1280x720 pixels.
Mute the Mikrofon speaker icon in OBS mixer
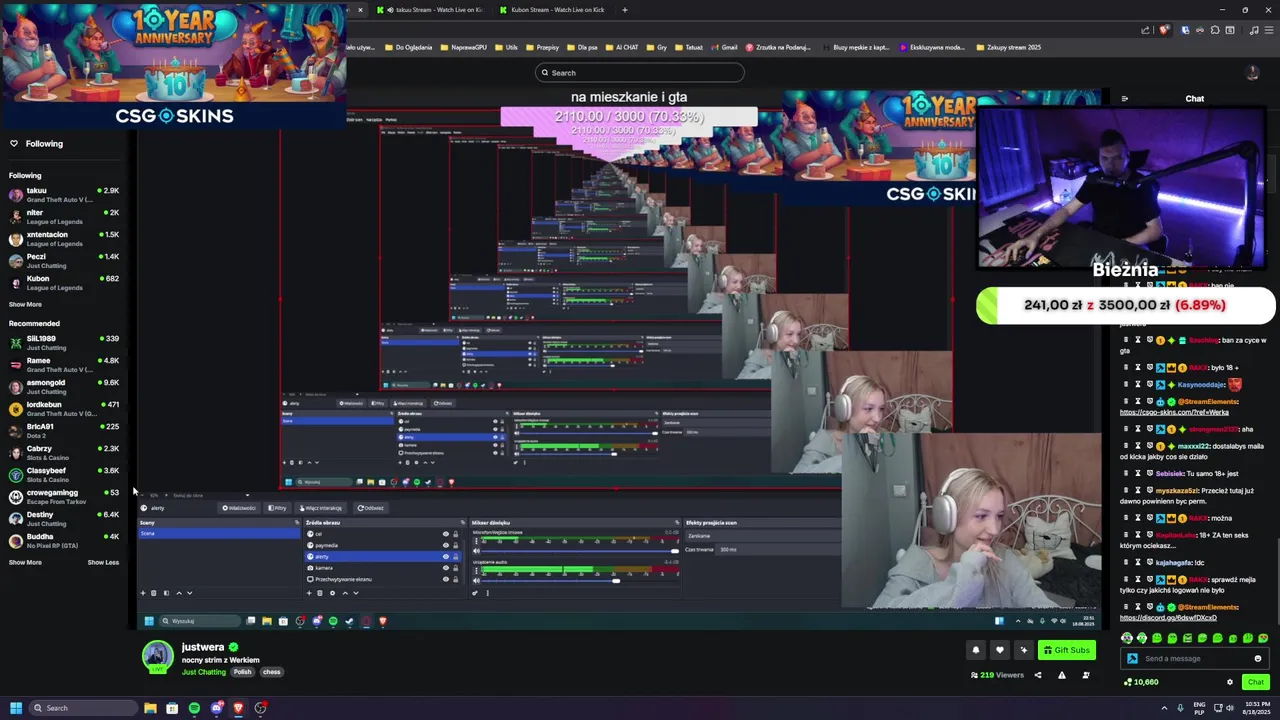click(477, 551)
